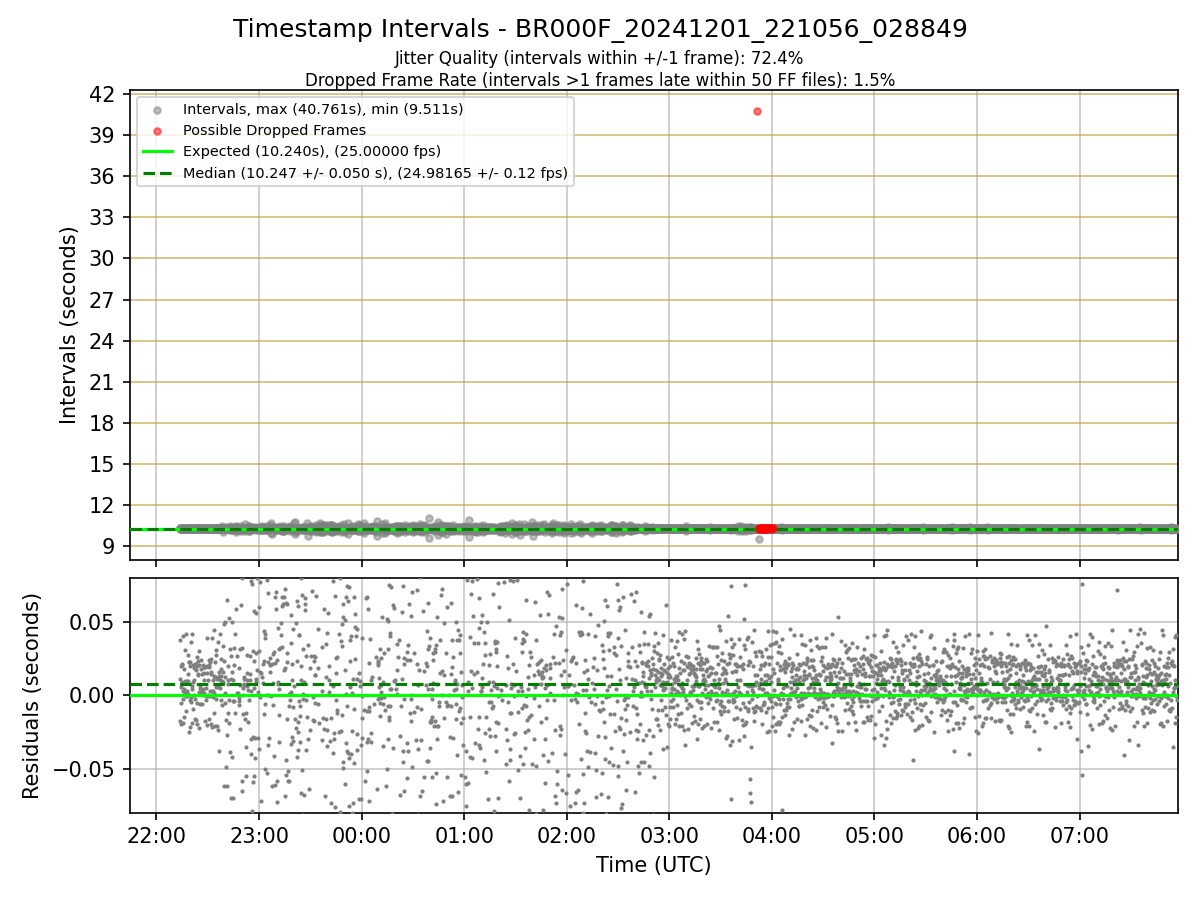This screenshot has width=1200, height=900.
Task: Click the y-axis tick label '18'
Action: (102, 423)
